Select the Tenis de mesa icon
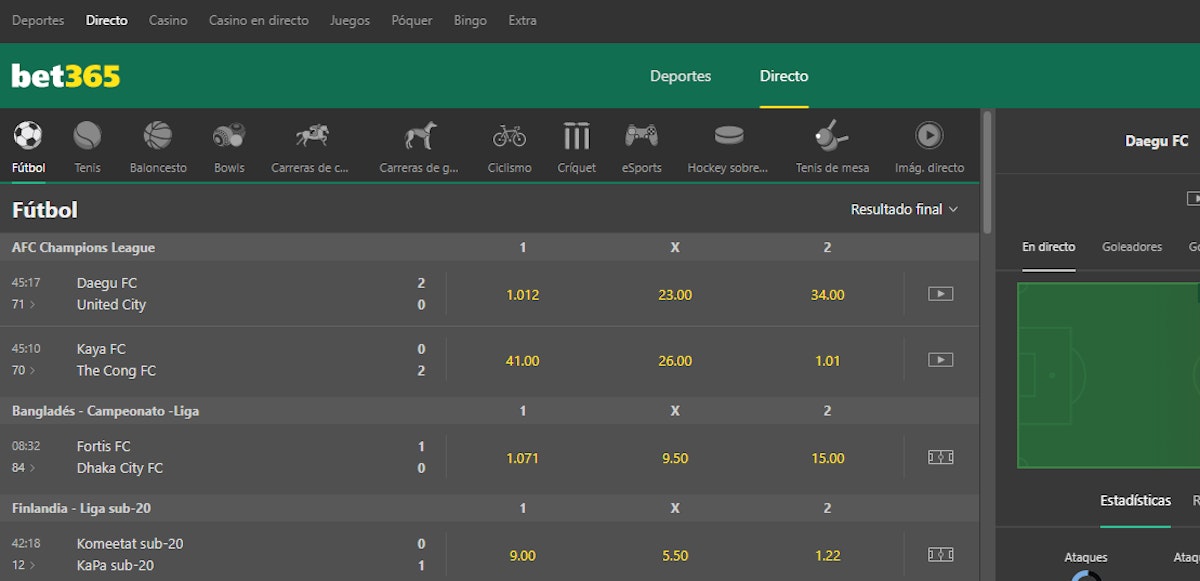This screenshot has width=1200, height=581. [832, 136]
